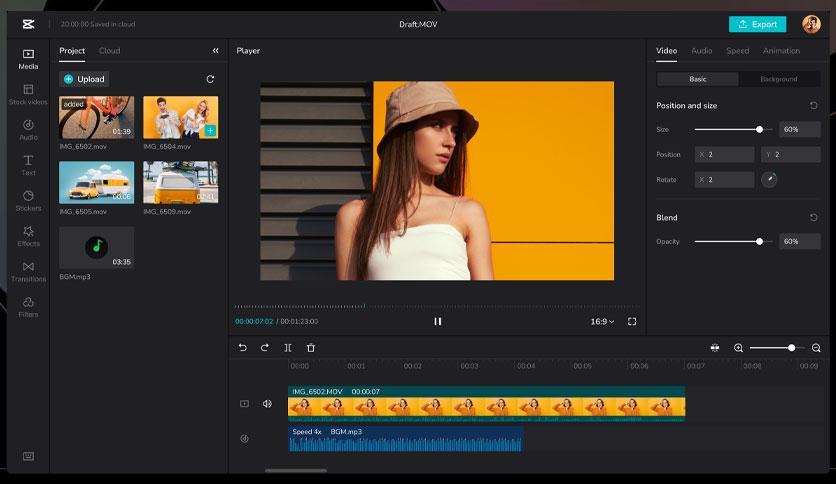The image size is (836, 484).
Task: Refresh the project media list
Action: [x=210, y=79]
